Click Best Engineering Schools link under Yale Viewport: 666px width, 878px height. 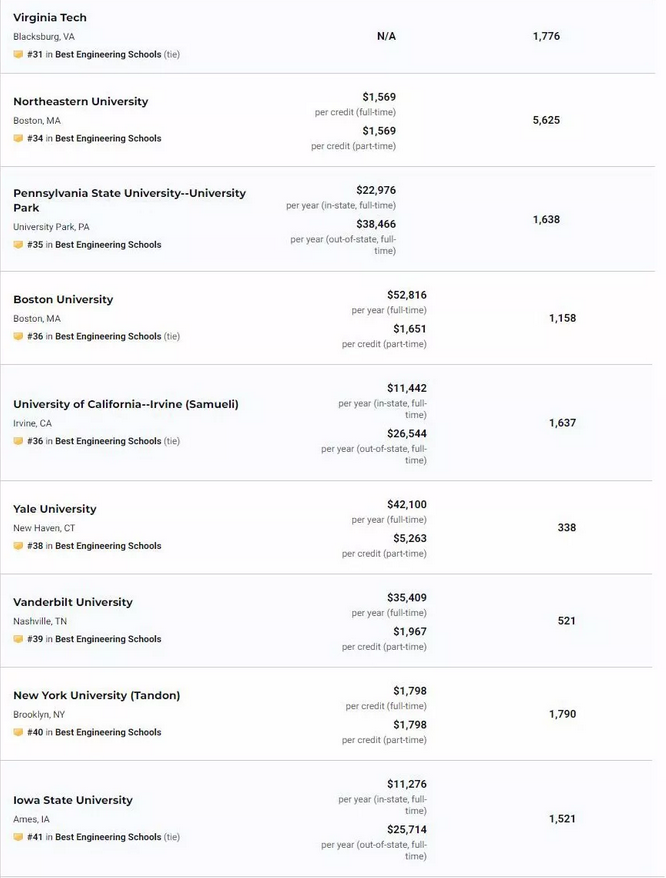tap(108, 546)
